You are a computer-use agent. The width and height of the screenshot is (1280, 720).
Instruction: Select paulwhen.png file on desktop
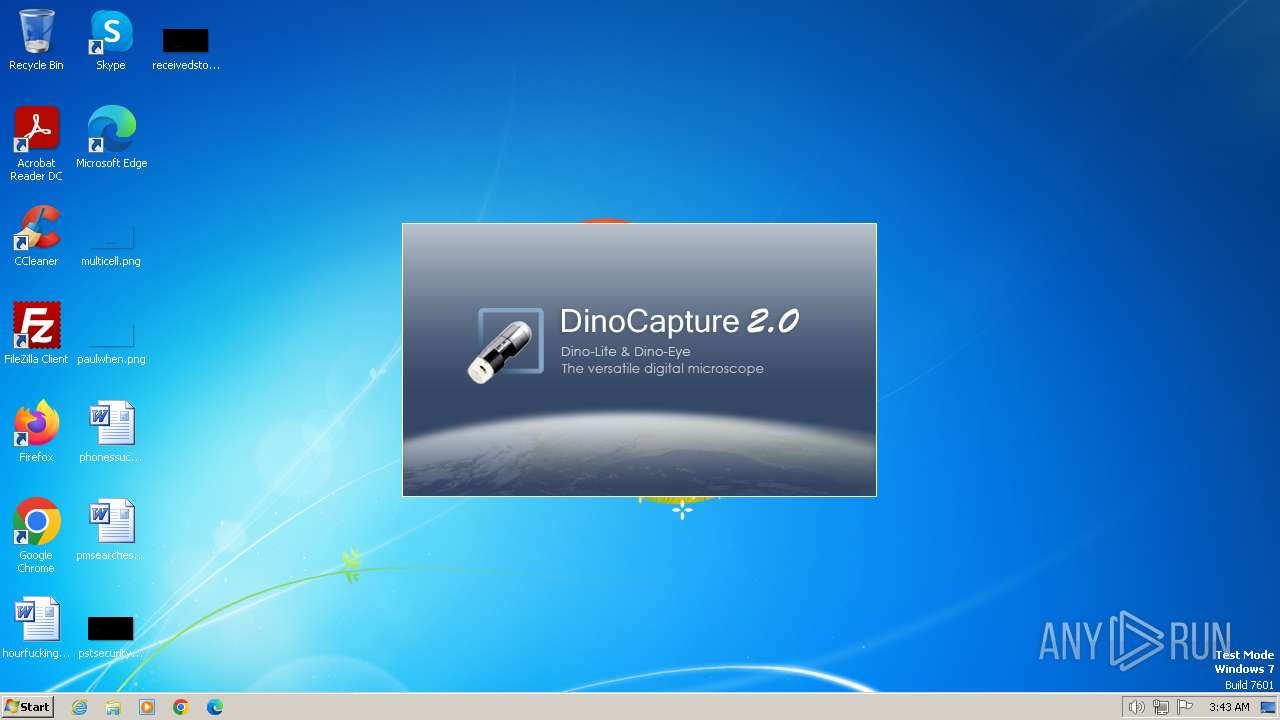click(x=111, y=343)
